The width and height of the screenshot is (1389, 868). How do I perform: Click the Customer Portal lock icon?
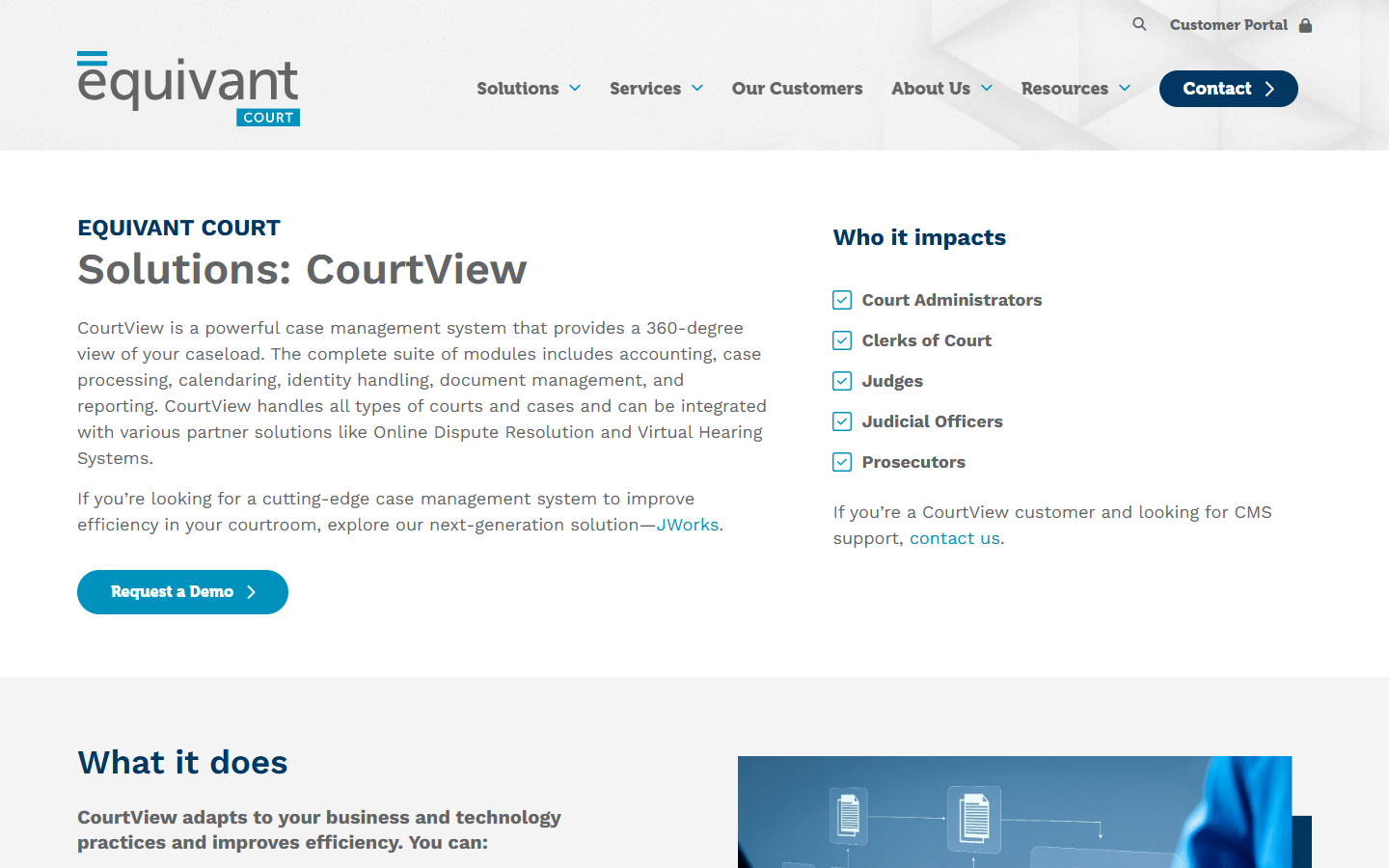click(1305, 25)
